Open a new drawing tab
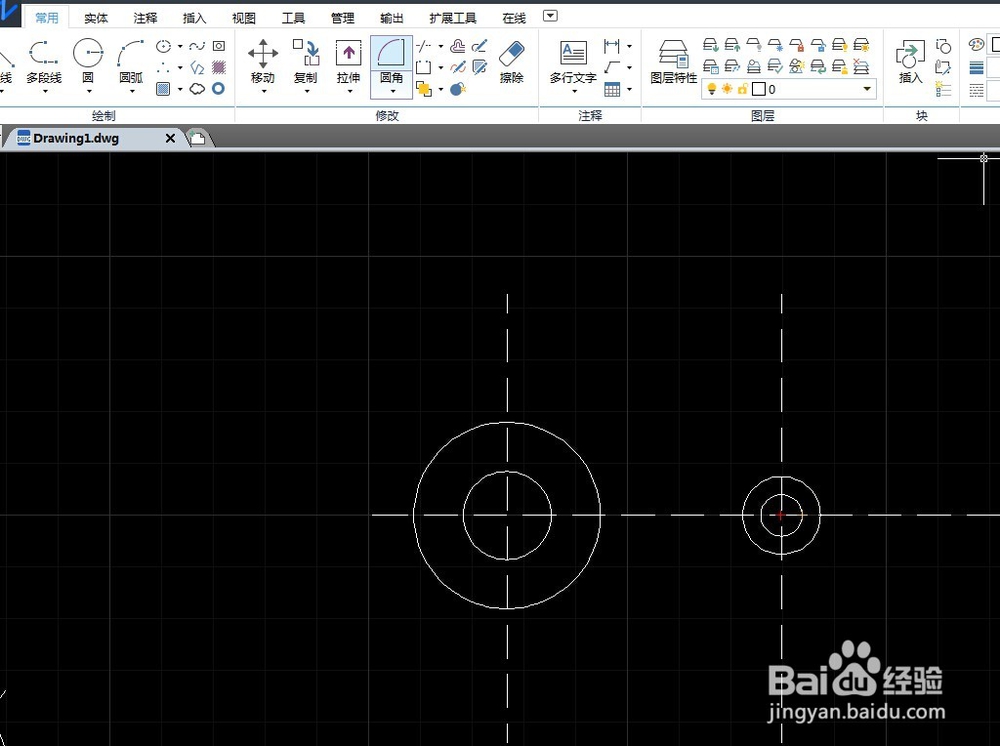This screenshot has width=1000, height=746. click(198, 138)
